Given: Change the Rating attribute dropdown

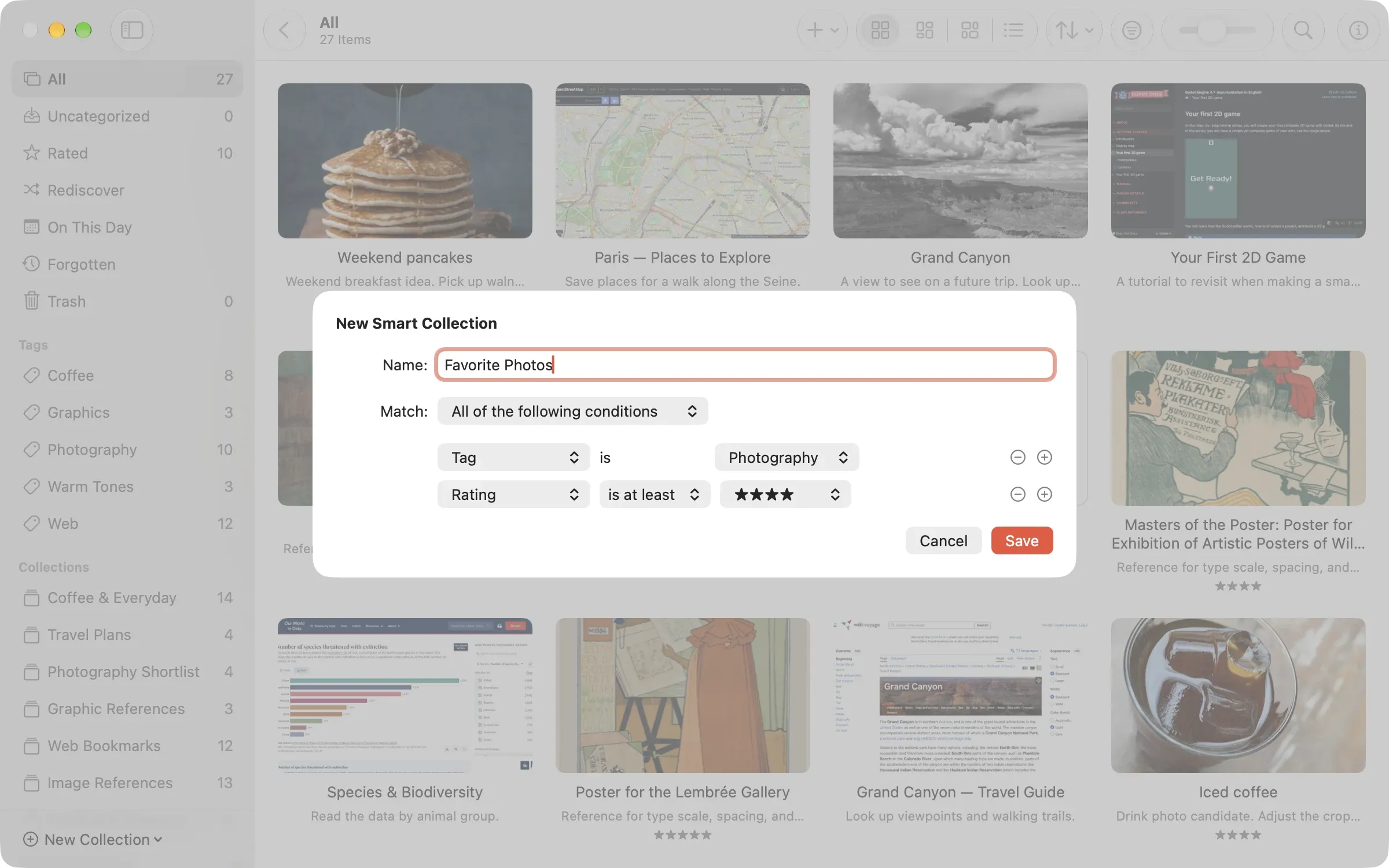Looking at the screenshot, I should point(513,494).
